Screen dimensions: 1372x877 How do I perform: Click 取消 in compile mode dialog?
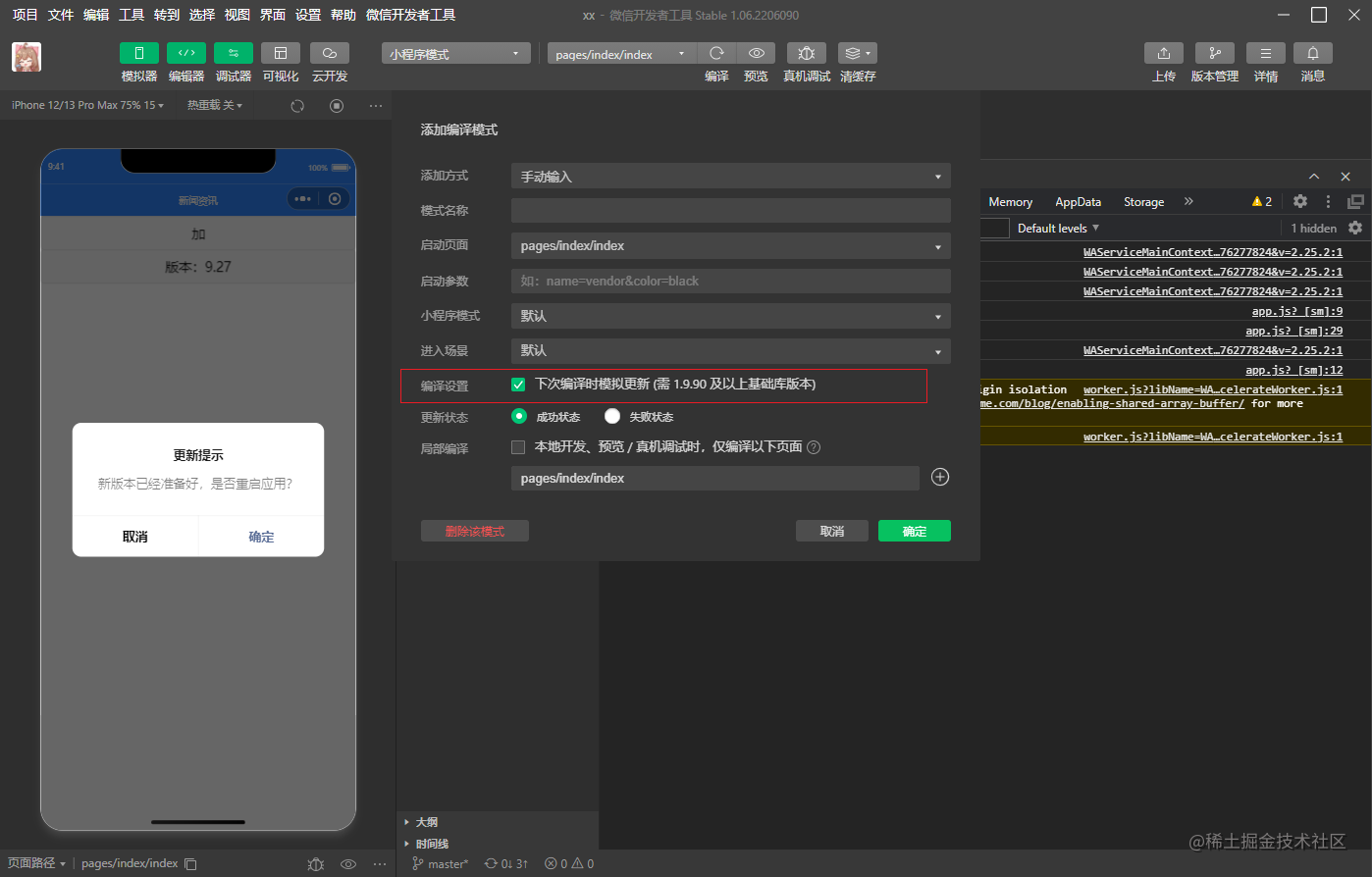pyautogui.click(x=832, y=531)
